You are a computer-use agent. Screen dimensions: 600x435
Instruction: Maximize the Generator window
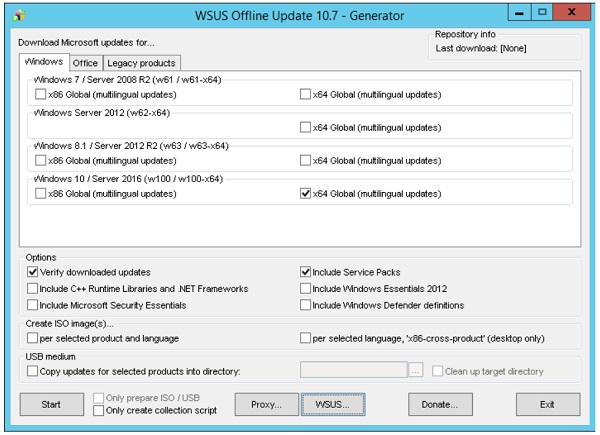tap(542, 13)
